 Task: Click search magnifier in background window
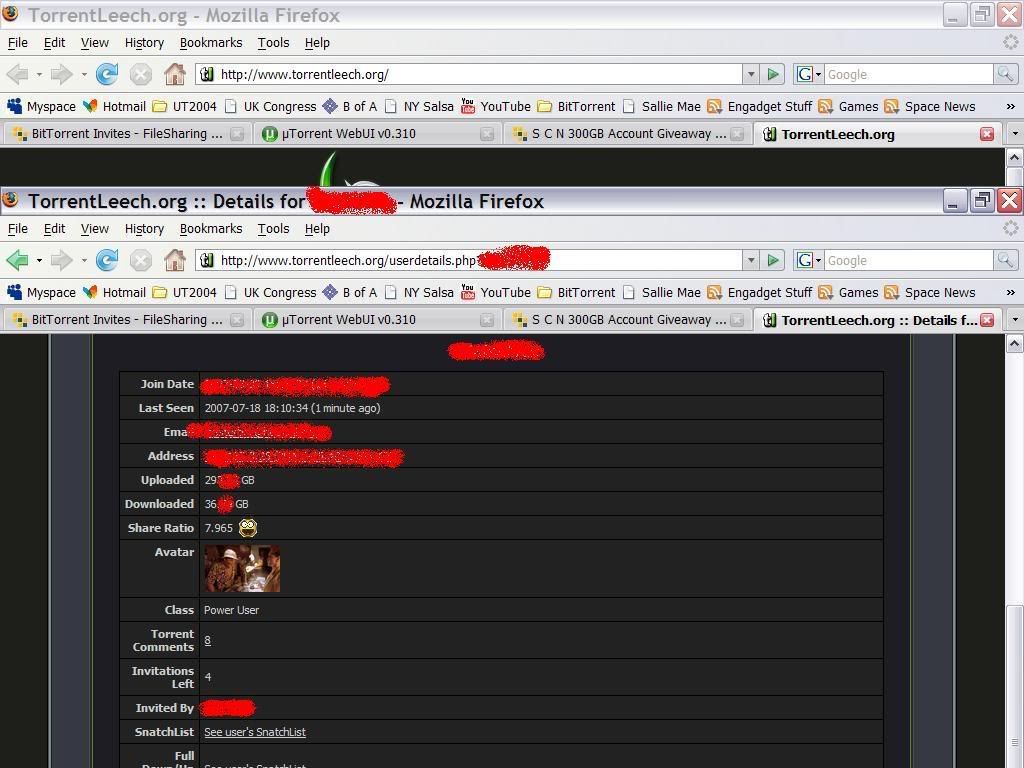(x=1005, y=74)
